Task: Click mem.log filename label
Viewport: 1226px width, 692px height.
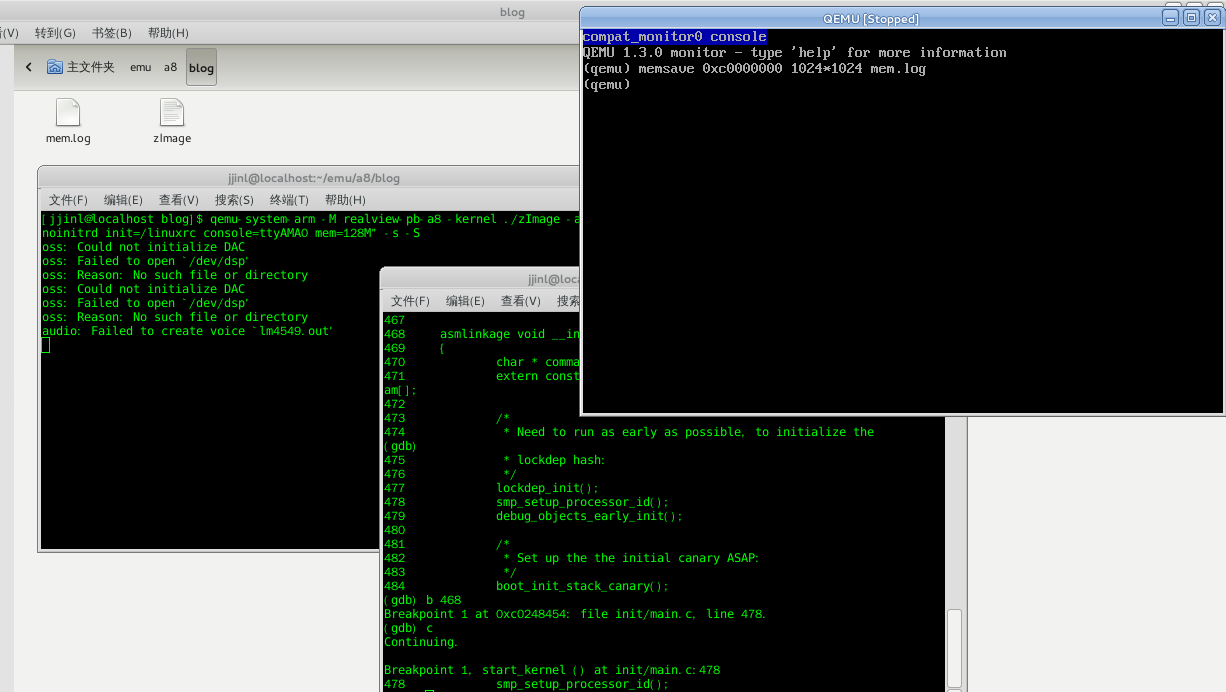Action: pos(68,138)
